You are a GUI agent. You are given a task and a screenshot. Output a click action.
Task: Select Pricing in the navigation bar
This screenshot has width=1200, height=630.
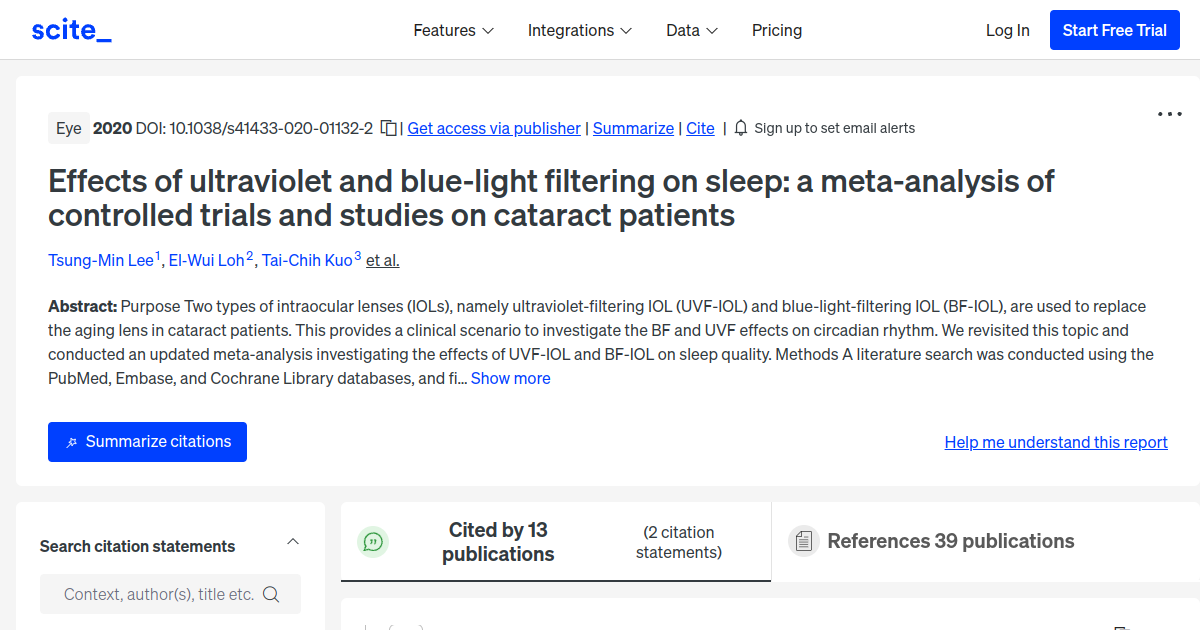[x=777, y=30]
